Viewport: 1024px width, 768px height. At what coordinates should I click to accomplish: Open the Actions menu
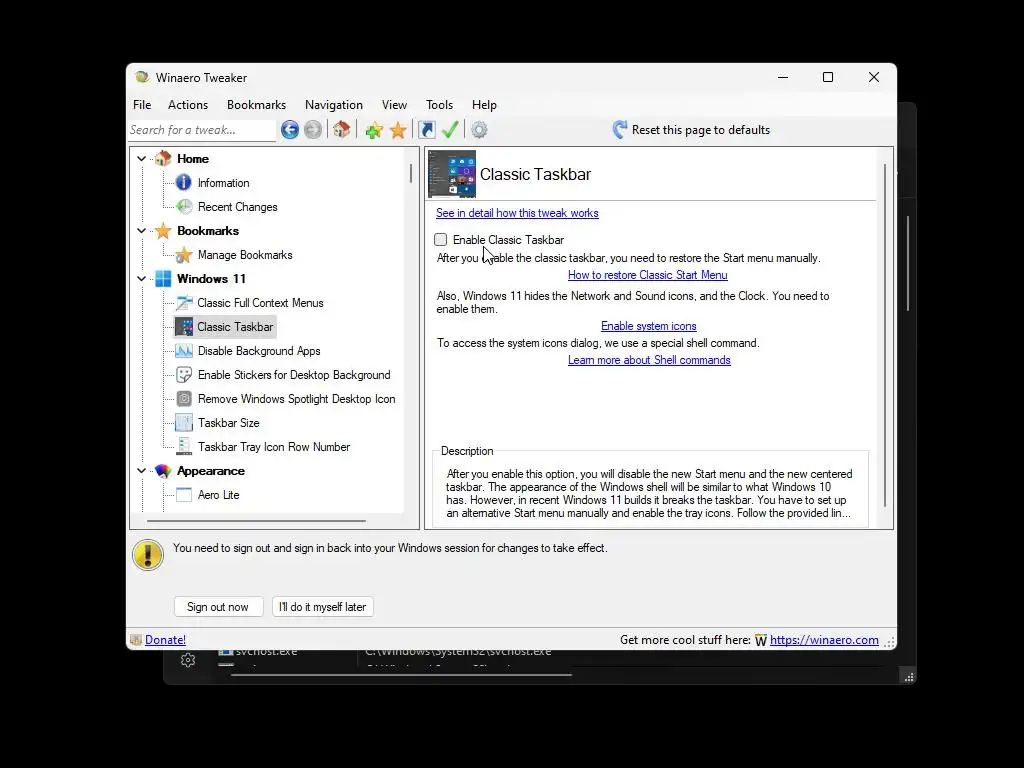(x=187, y=104)
